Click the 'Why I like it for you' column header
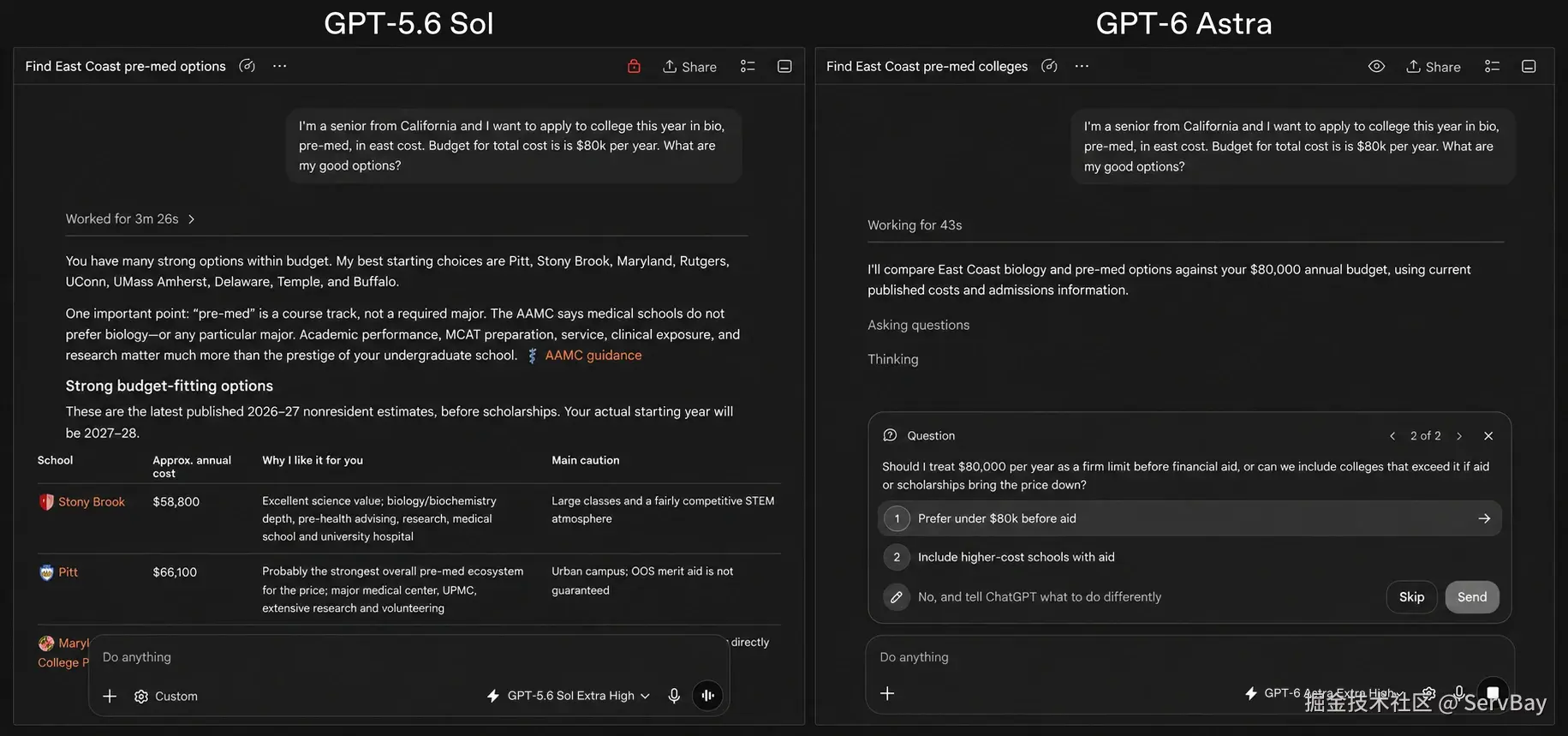Image resolution: width=1568 pixels, height=736 pixels. point(313,460)
